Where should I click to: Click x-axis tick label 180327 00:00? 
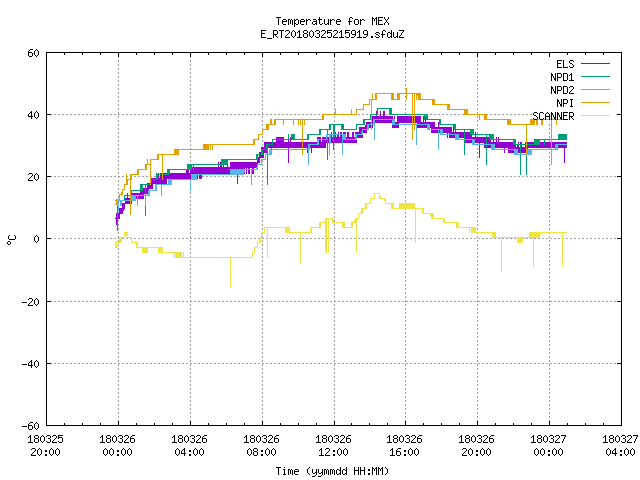pyautogui.click(x=548, y=446)
